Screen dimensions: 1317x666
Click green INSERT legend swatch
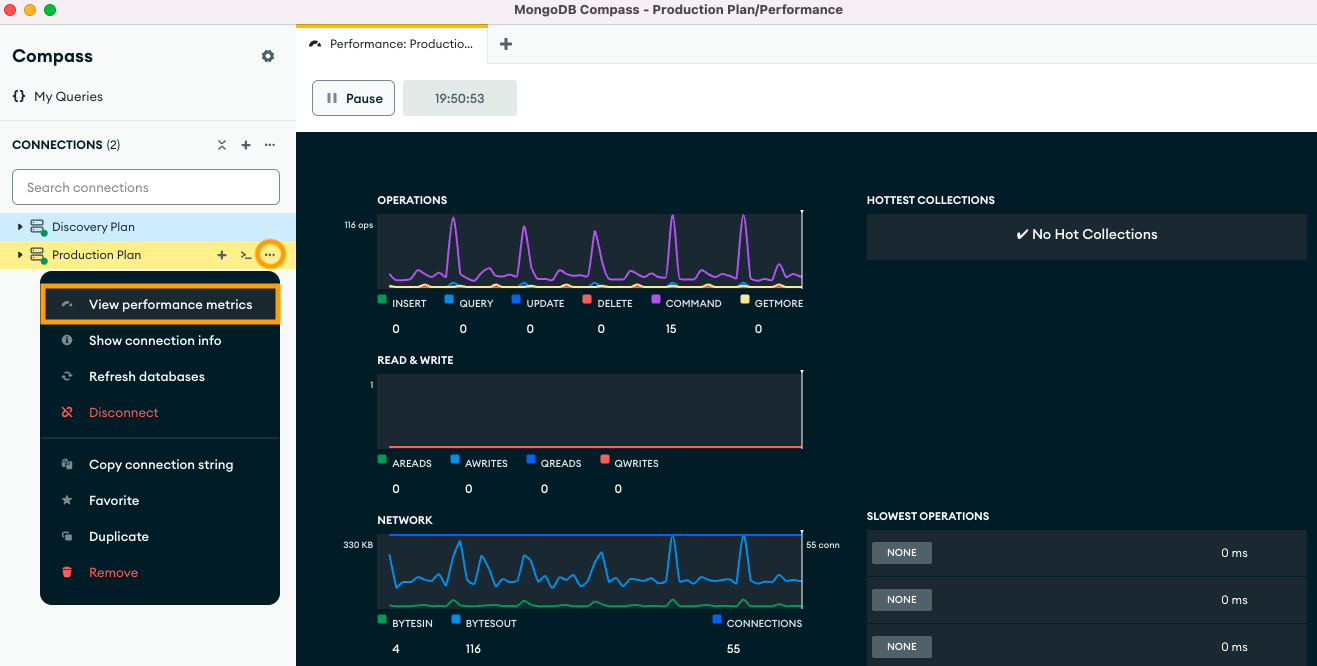[382, 299]
